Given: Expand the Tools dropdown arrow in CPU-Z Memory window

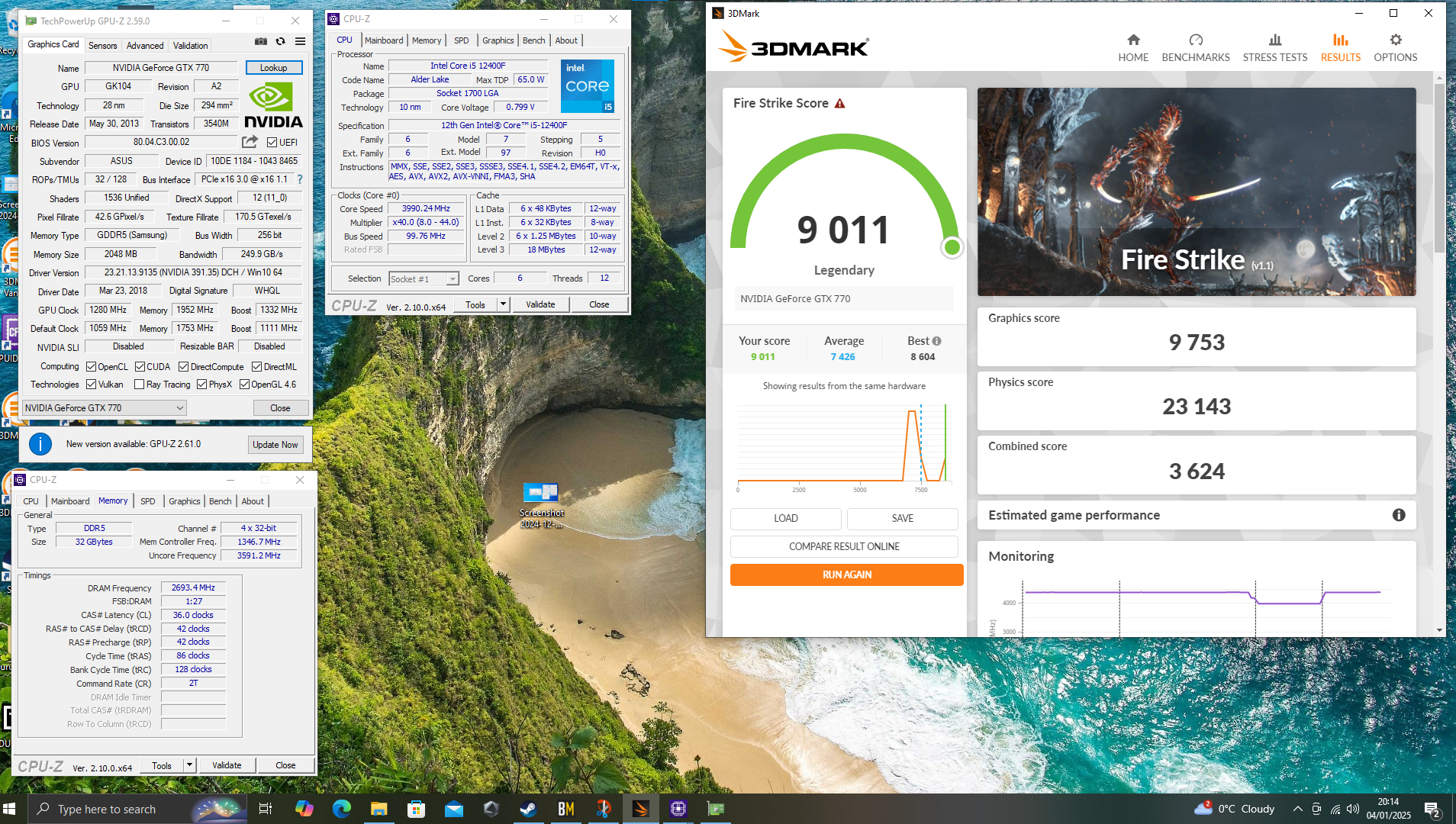Looking at the screenshot, I should point(189,765).
